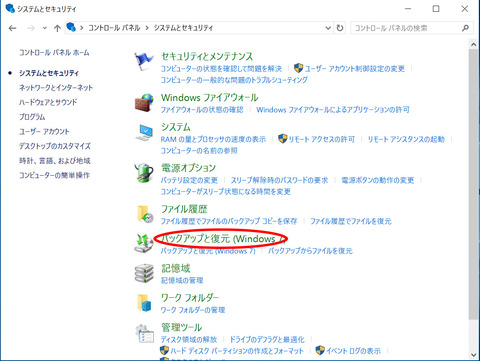Viewport: 480px width, 361px height.
Task: Click the Back arrow navigation button
Action: 13,28
